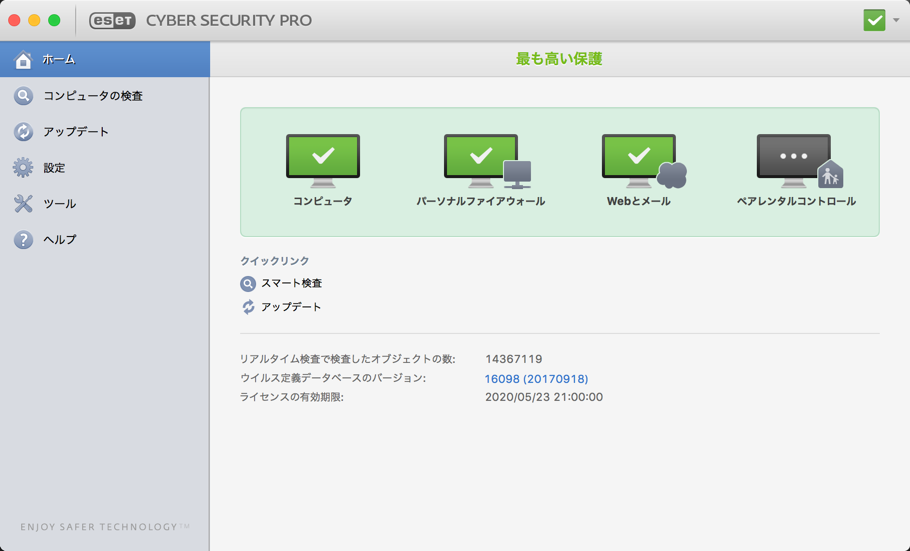Click the license expiry date 2020/05/23 value

pyautogui.click(x=544, y=397)
